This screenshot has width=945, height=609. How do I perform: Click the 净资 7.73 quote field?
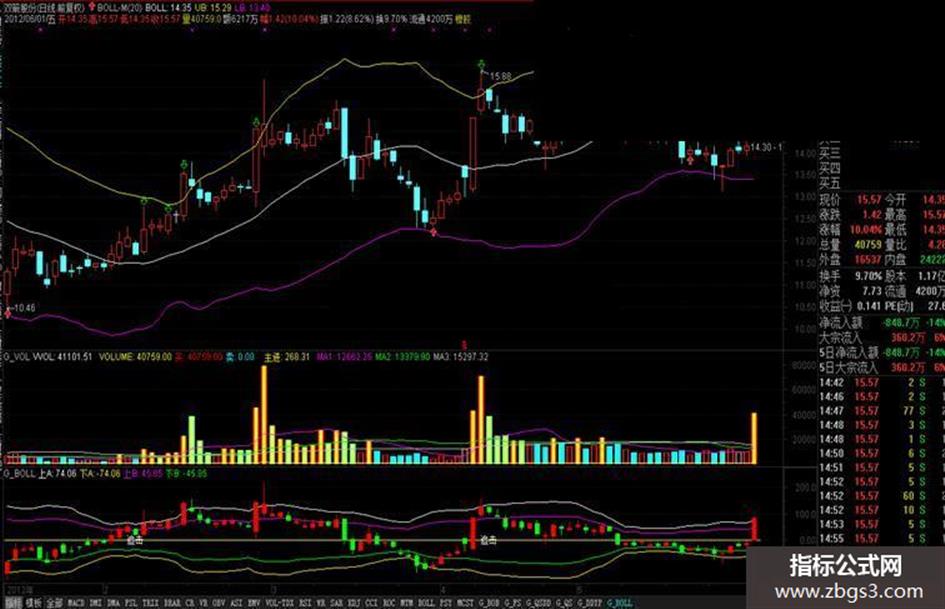click(x=850, y=291)
